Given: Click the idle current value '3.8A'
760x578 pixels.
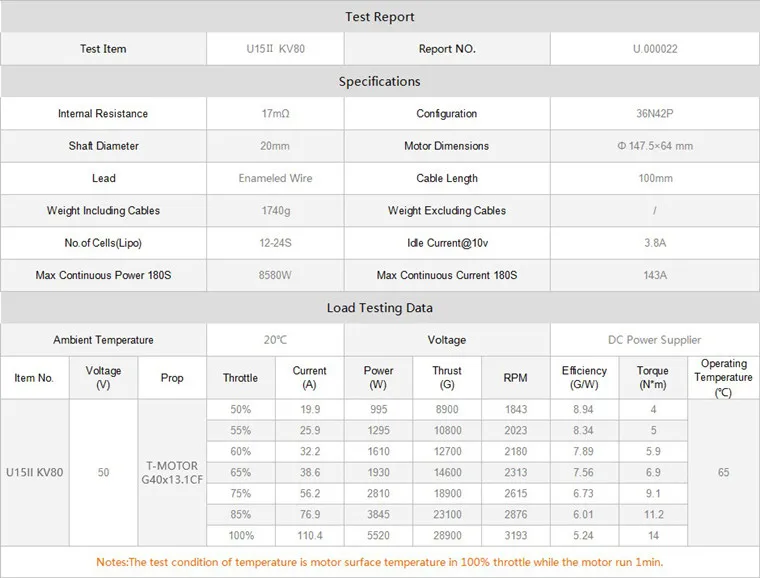Looking at the screenshot, I should [655, 243].
